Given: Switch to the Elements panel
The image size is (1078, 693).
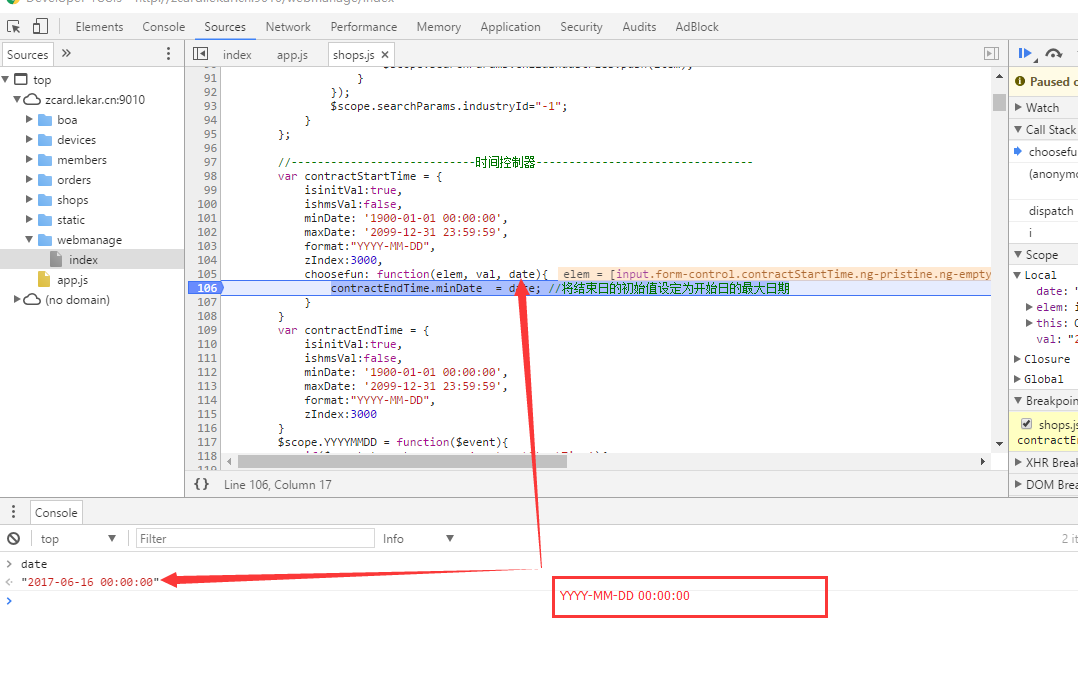Looking at the screenshot, I should (99, 27).
